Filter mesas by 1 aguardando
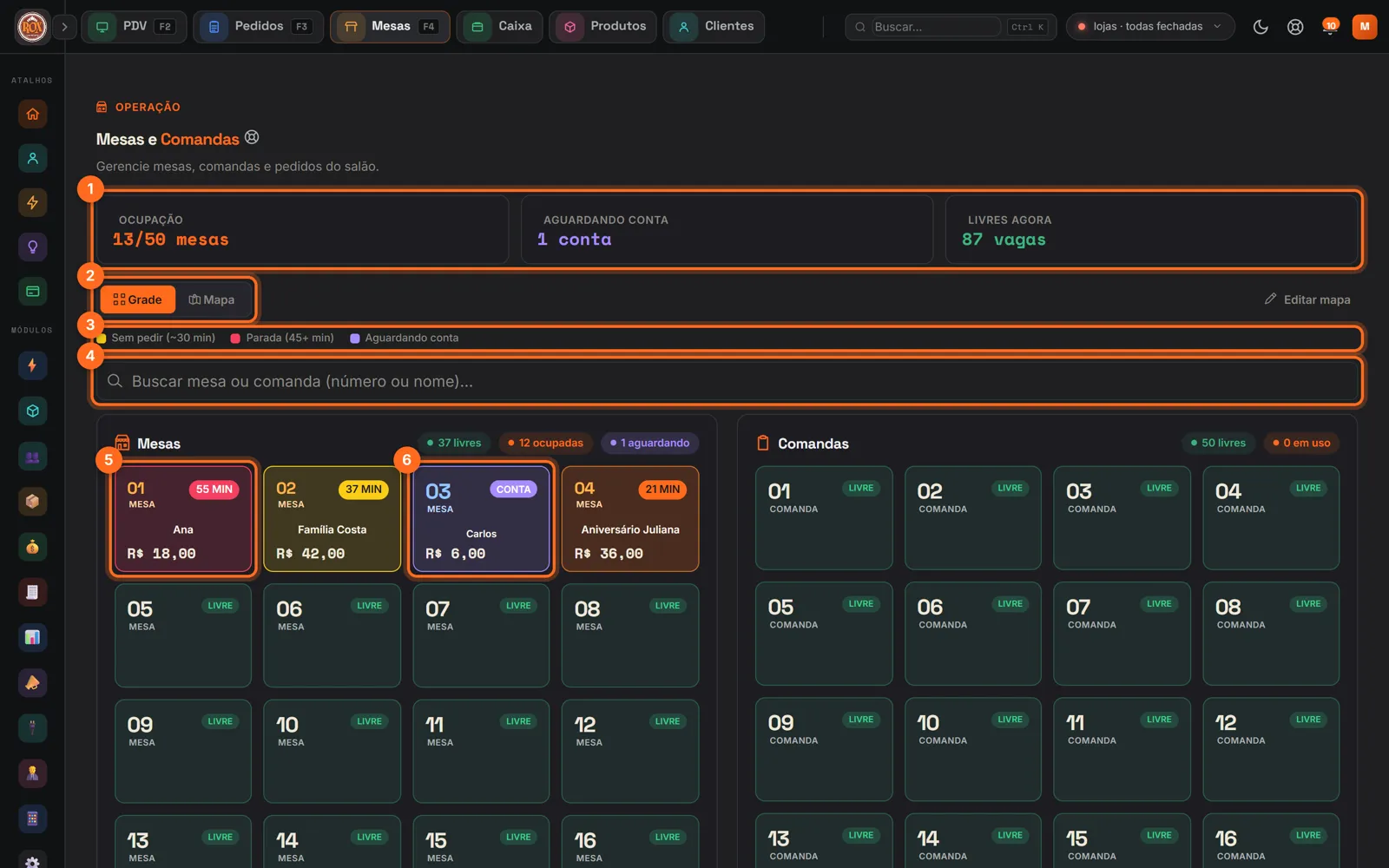 (649, 443)
